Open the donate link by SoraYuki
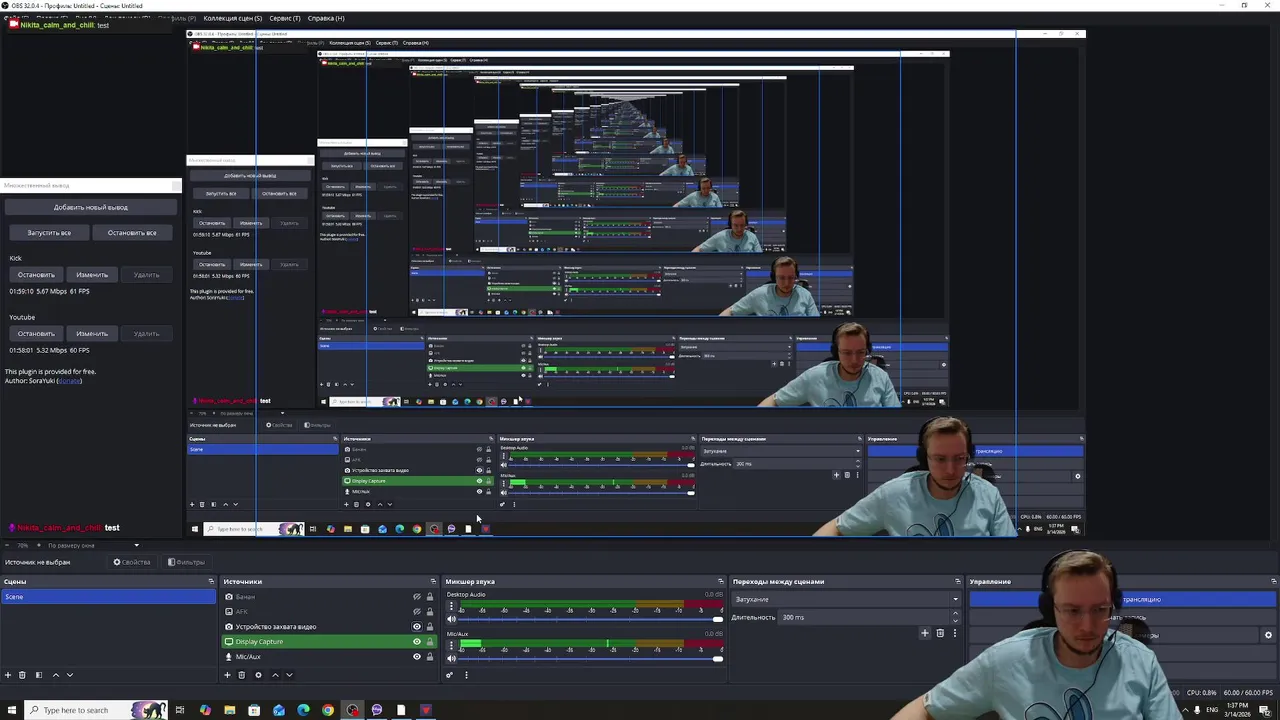This screenshot has height=720, width=1280. [x=69, y=381]
